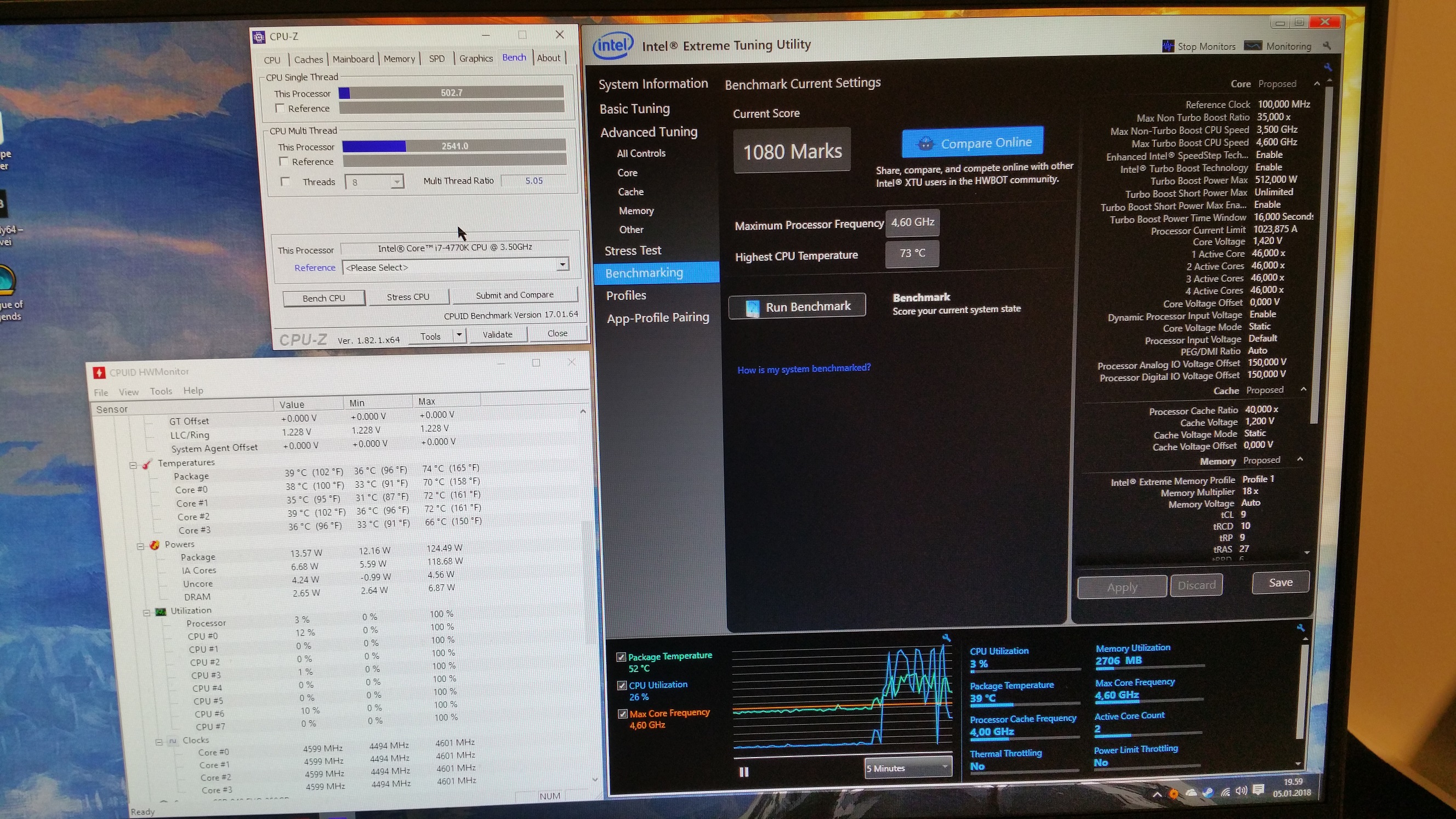
Task: Click the CPU-Z title bar app icon
Action: coord(259,37)
